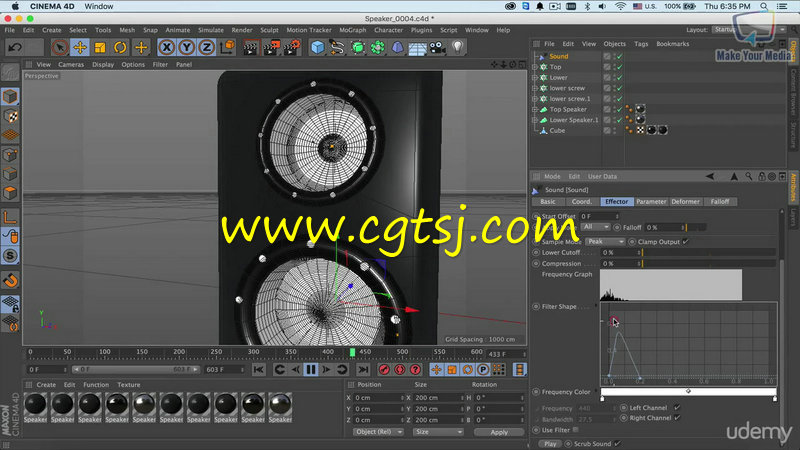This screenshot has height=450, width=800.
Task: Expand the Lower object hierarchy
Action: coord(535,78)
